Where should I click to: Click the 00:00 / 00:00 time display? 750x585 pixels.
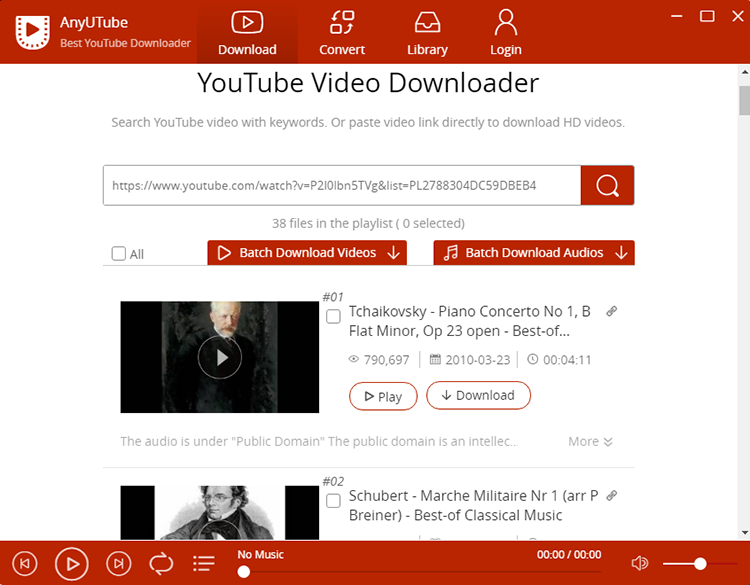tap(569, 554)
